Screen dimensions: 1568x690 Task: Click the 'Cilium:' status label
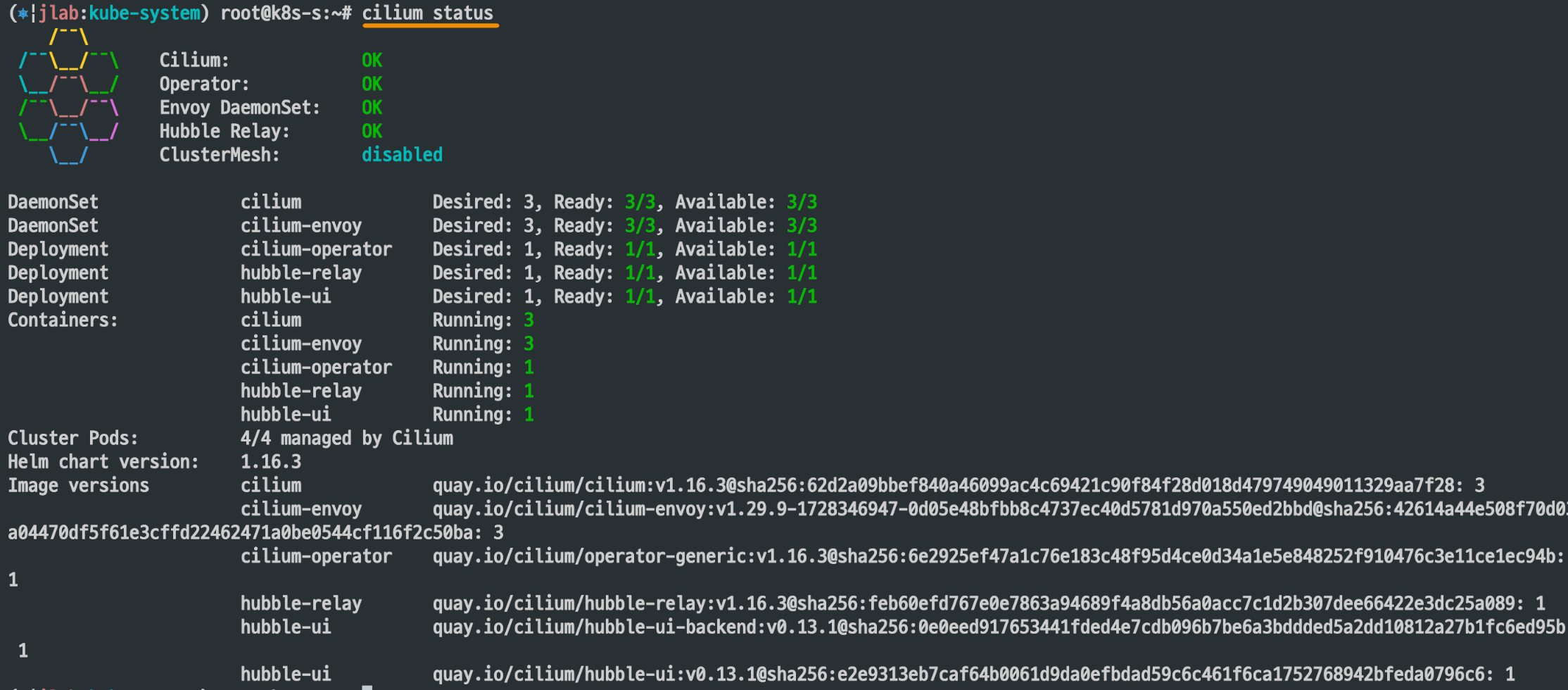[x=194, y=61]
